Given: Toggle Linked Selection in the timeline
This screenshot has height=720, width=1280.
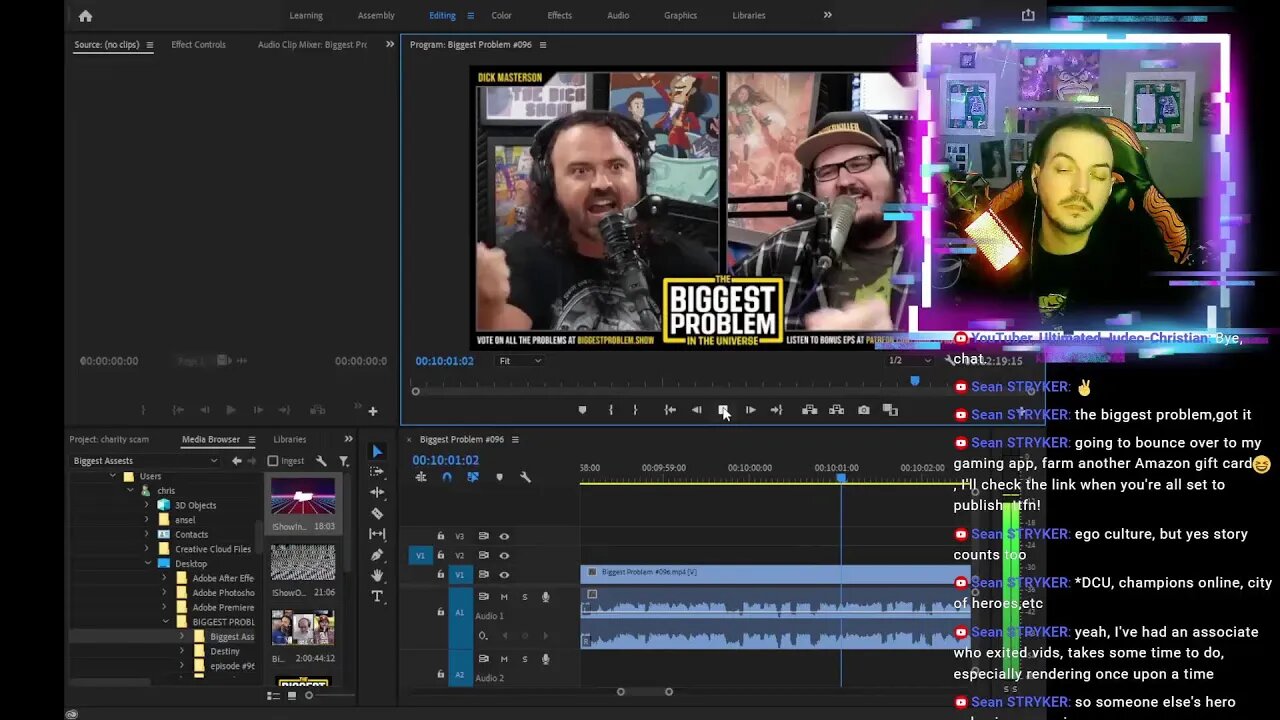Looking at the screenshot, I should pos(473,477).
